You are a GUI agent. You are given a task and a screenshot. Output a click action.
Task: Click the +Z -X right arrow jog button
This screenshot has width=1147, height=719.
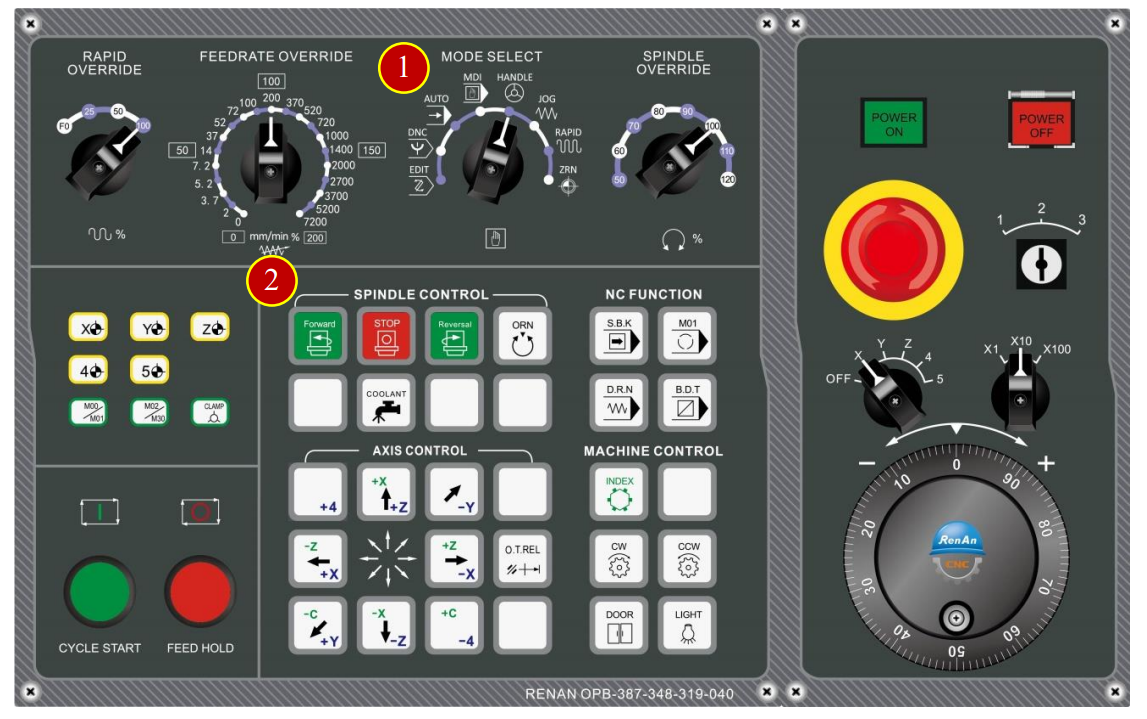click(x=454, y=559)
